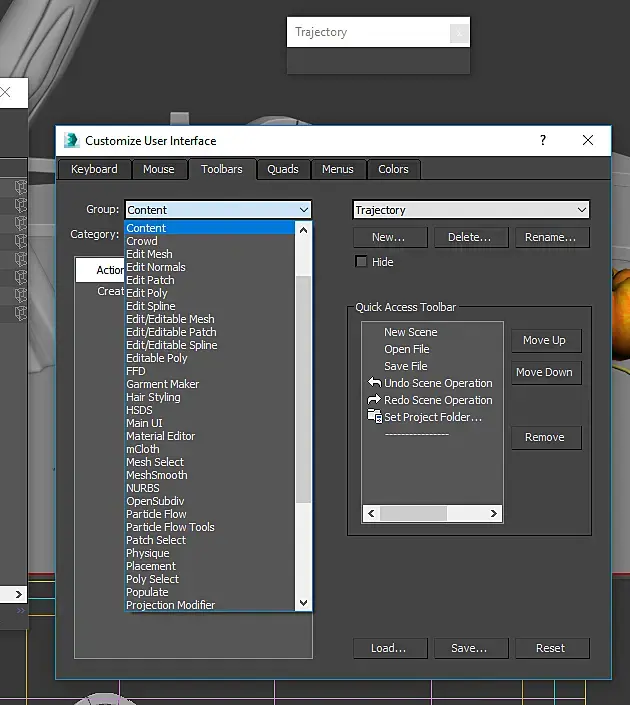
Task: Pick NURBS from the list
Action: pos(210,488)
